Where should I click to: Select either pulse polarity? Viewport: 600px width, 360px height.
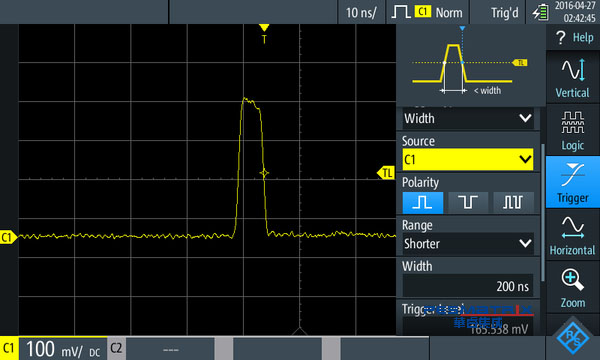(513, 202)
